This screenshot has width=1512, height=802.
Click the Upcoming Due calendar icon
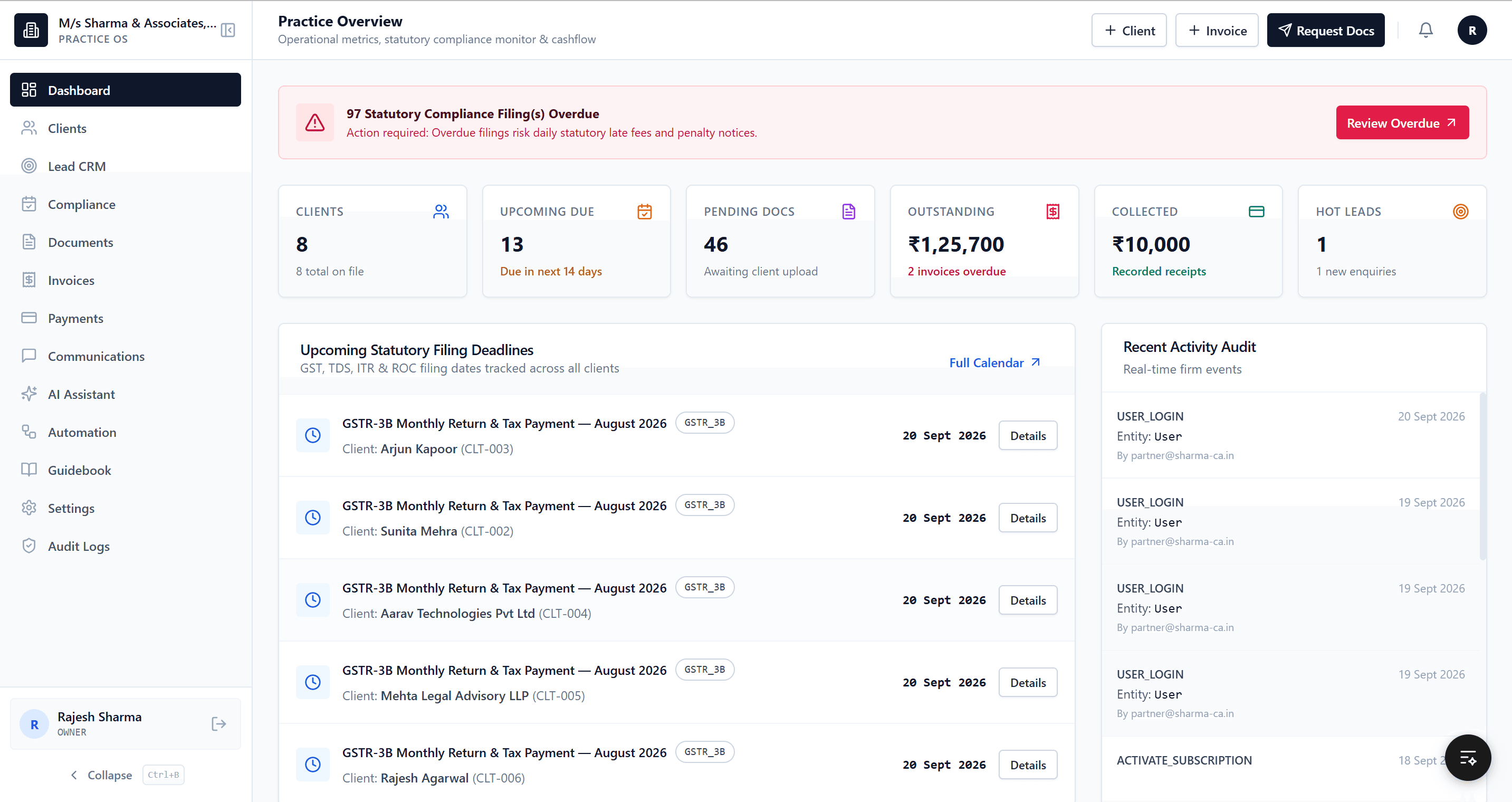[x=645, y=212]
